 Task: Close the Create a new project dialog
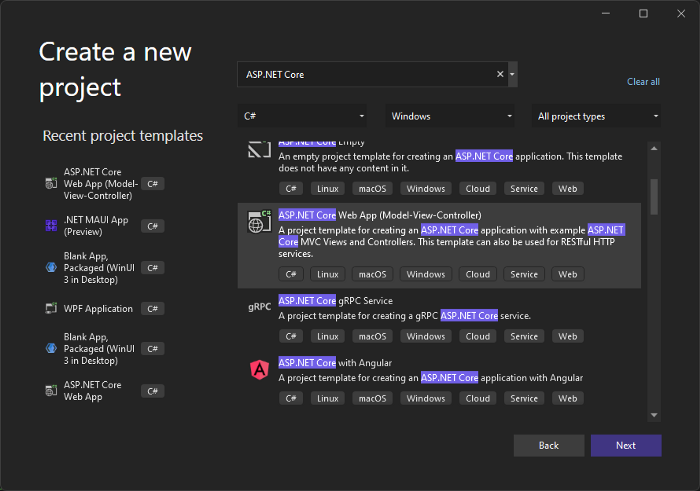681,13
